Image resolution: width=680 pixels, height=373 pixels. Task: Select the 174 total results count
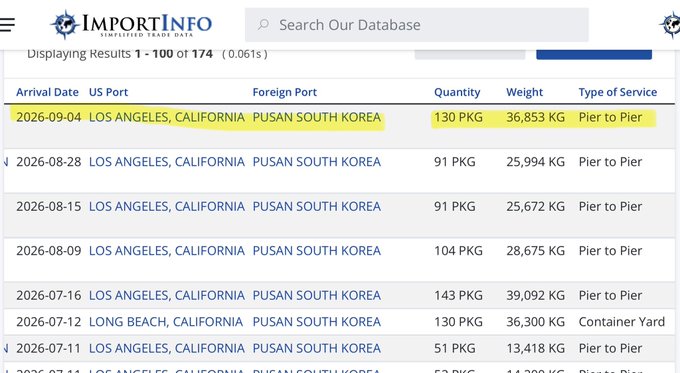[x=202, y=54]
